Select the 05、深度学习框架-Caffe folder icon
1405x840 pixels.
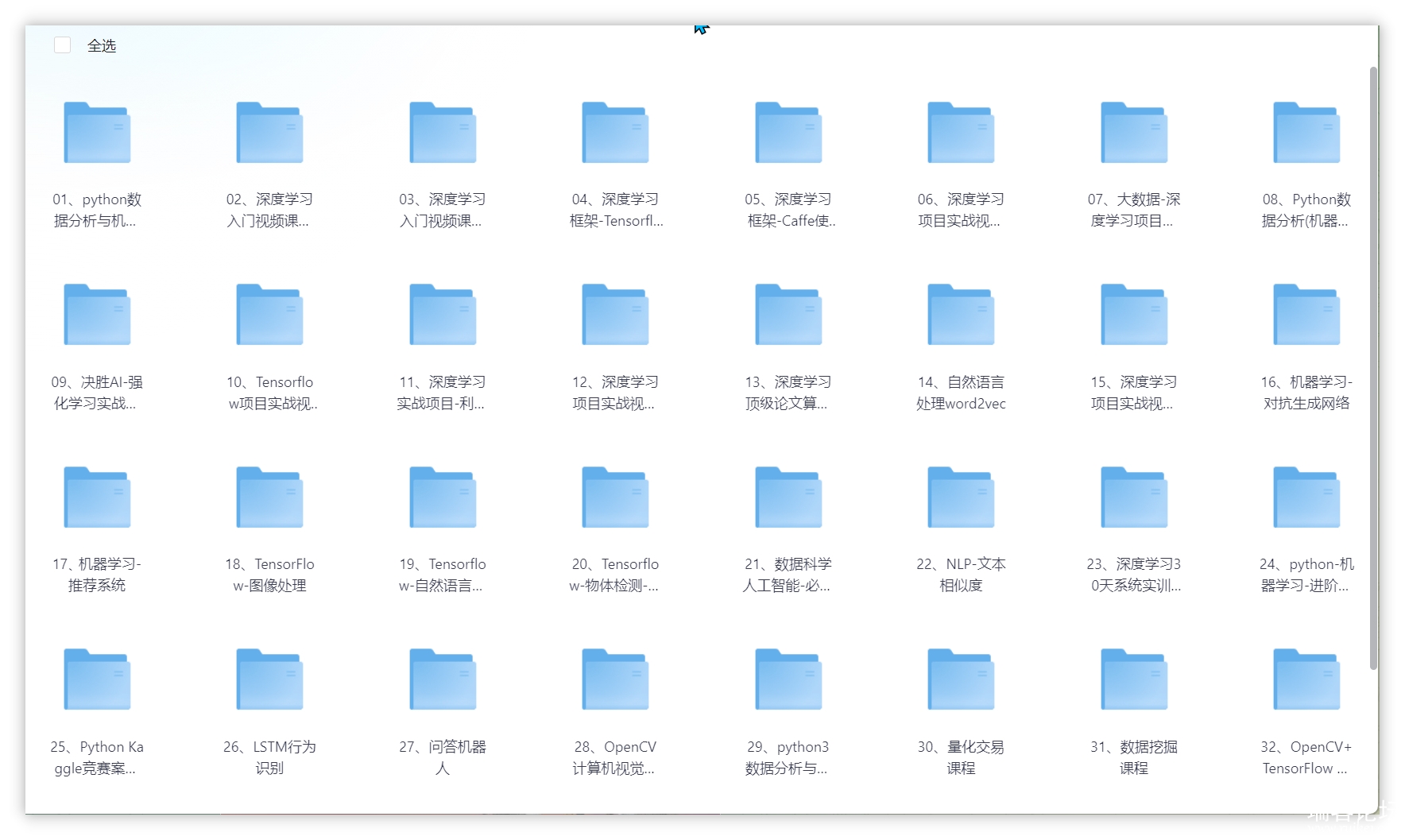[788, 133]
